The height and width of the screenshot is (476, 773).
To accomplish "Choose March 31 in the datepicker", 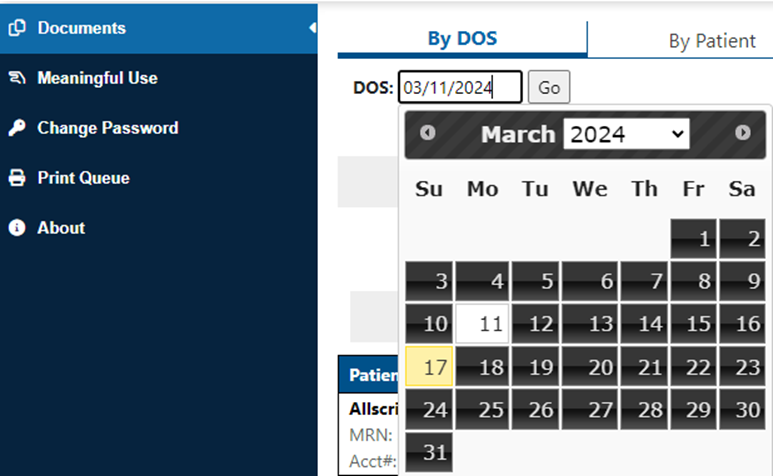I will click(x=429, y=452).
